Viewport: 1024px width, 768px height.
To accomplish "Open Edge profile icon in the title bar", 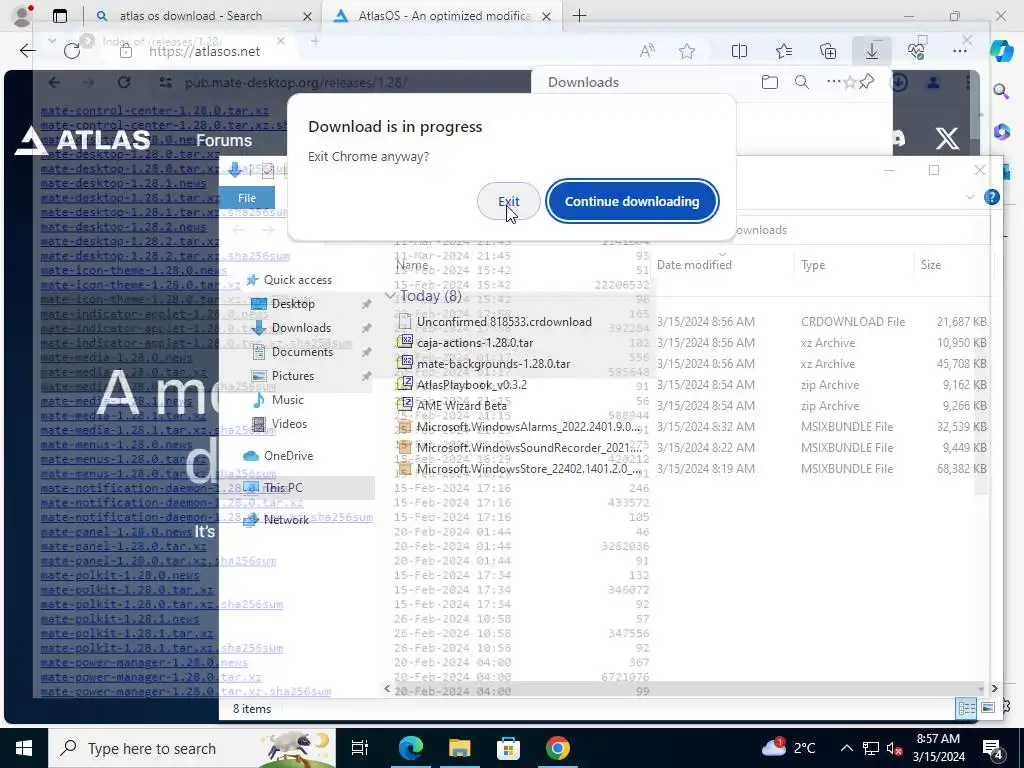I will (22, 16).
